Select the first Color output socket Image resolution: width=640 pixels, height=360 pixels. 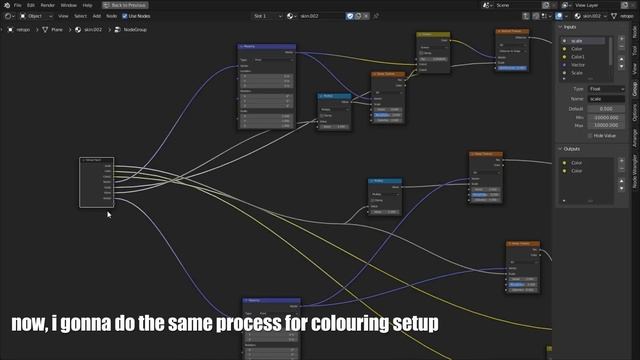click(x=587, y=163)
